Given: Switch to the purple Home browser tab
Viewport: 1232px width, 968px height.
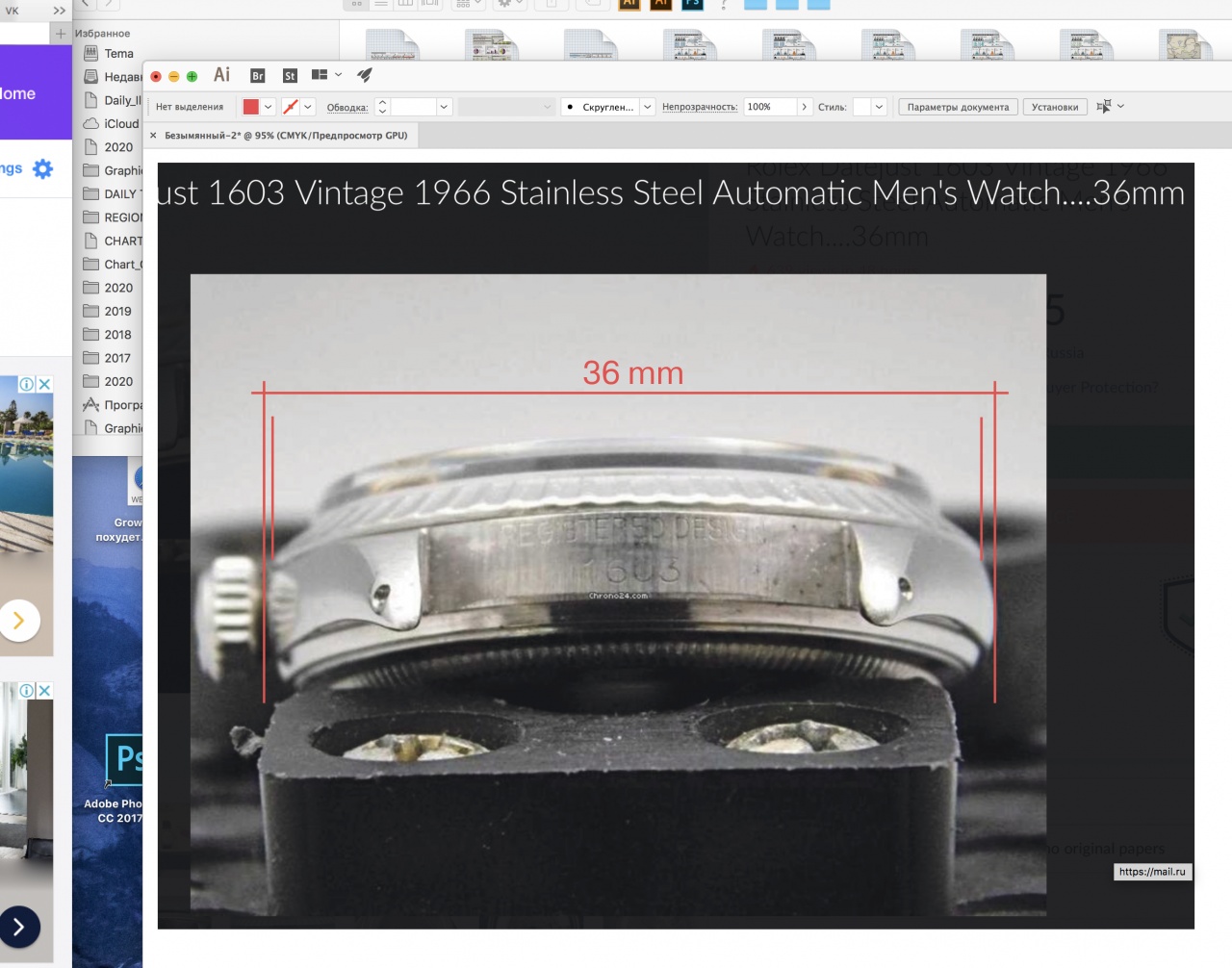Looking at the screenshot, I should [x=35, y=93].
